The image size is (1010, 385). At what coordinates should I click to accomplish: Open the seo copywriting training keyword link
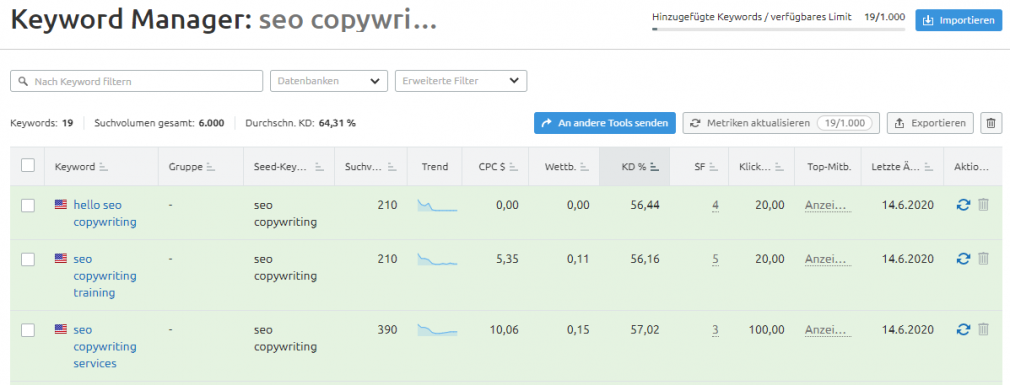104,276
